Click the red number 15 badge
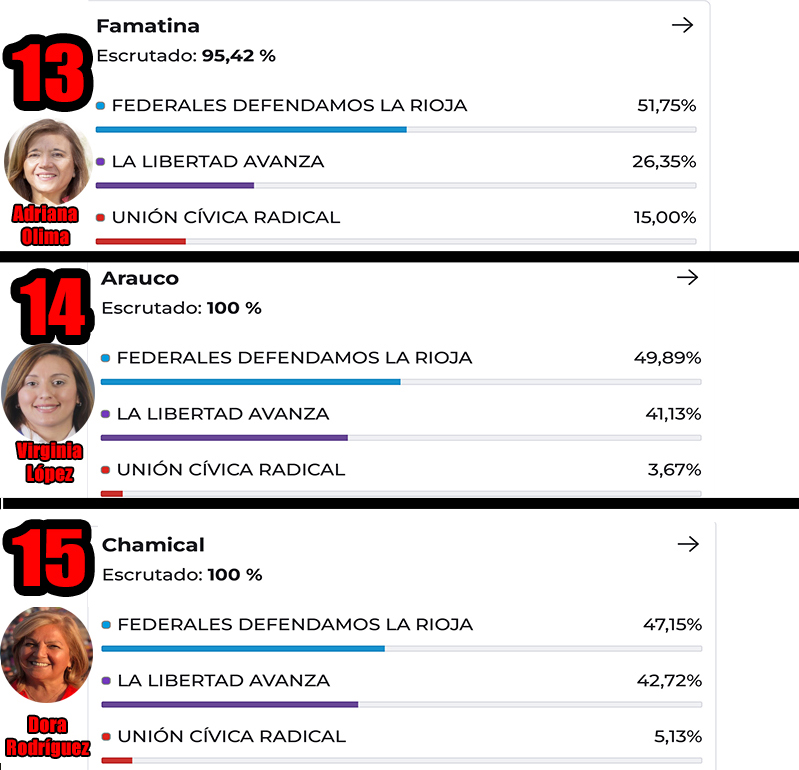Viewport: 799px width, 770px height. coord(48,558)
